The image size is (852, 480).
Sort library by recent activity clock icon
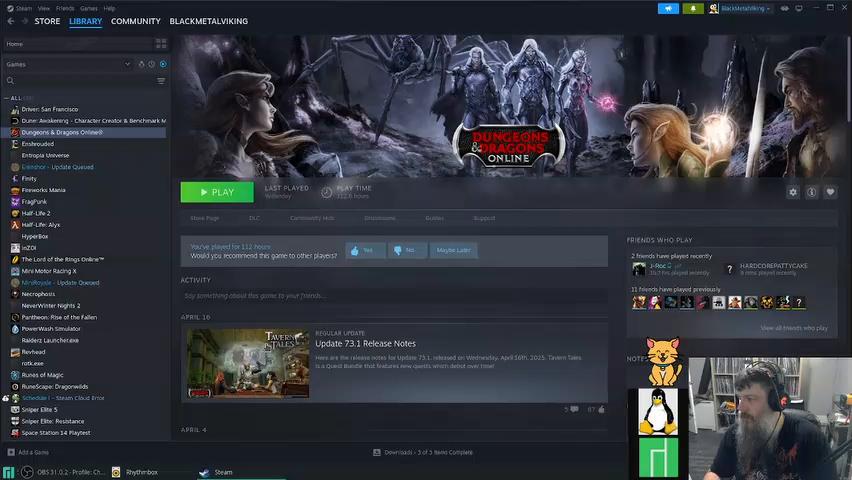152,64
